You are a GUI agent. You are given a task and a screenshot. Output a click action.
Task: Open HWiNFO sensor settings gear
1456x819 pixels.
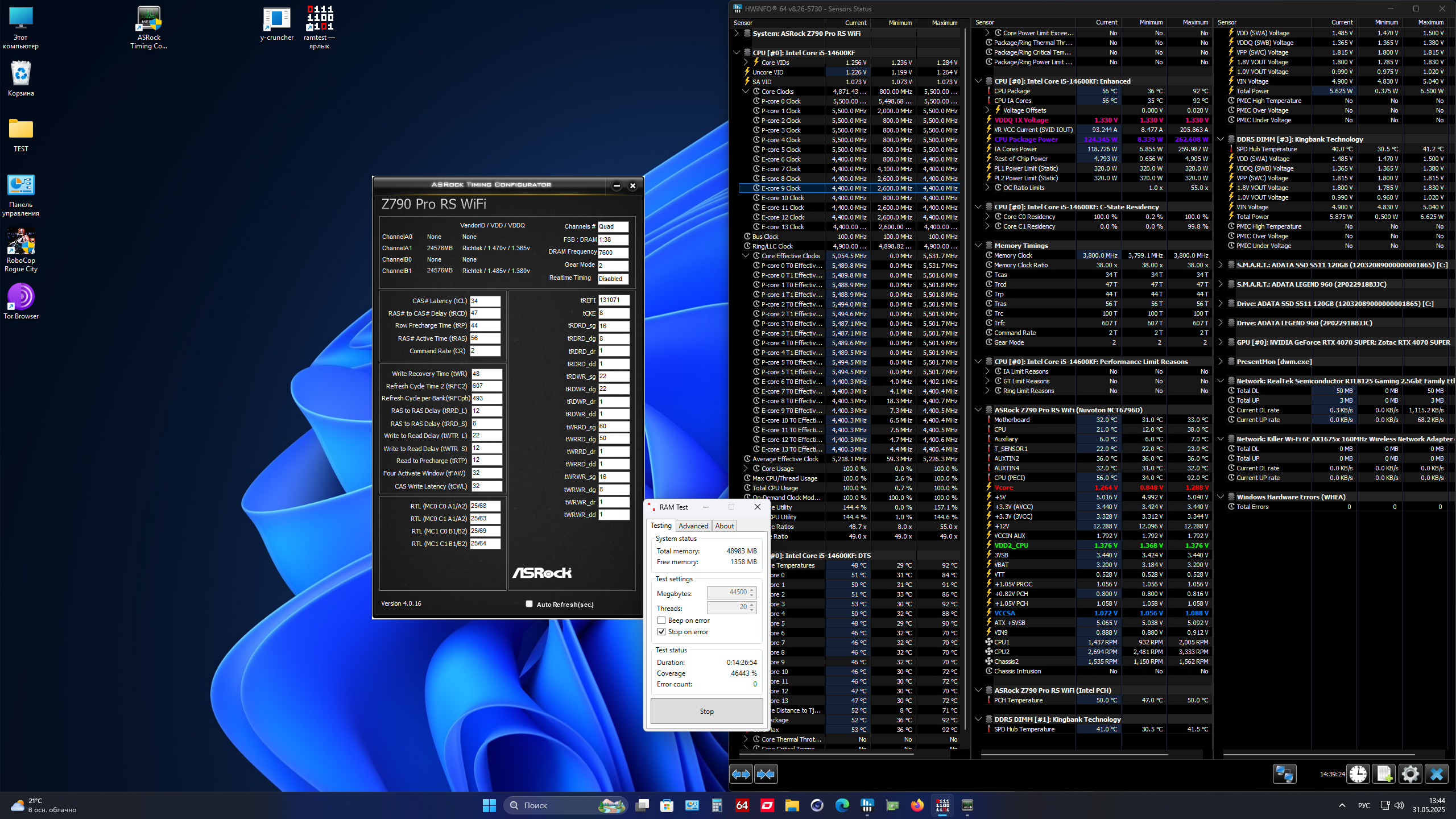[1410, 774]
